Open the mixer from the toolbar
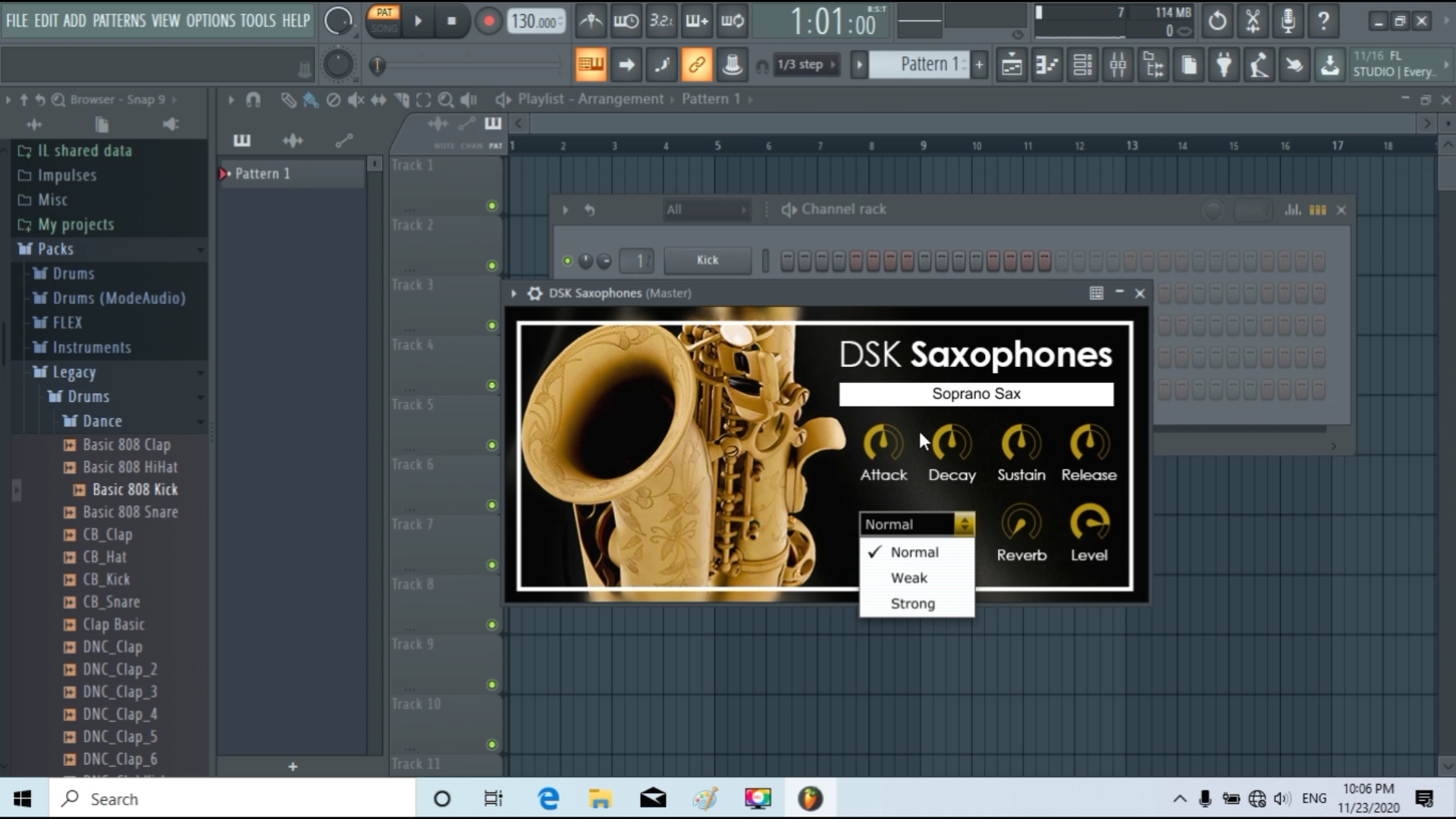This screenshot has height=819, width=1456. [1118, 65]
